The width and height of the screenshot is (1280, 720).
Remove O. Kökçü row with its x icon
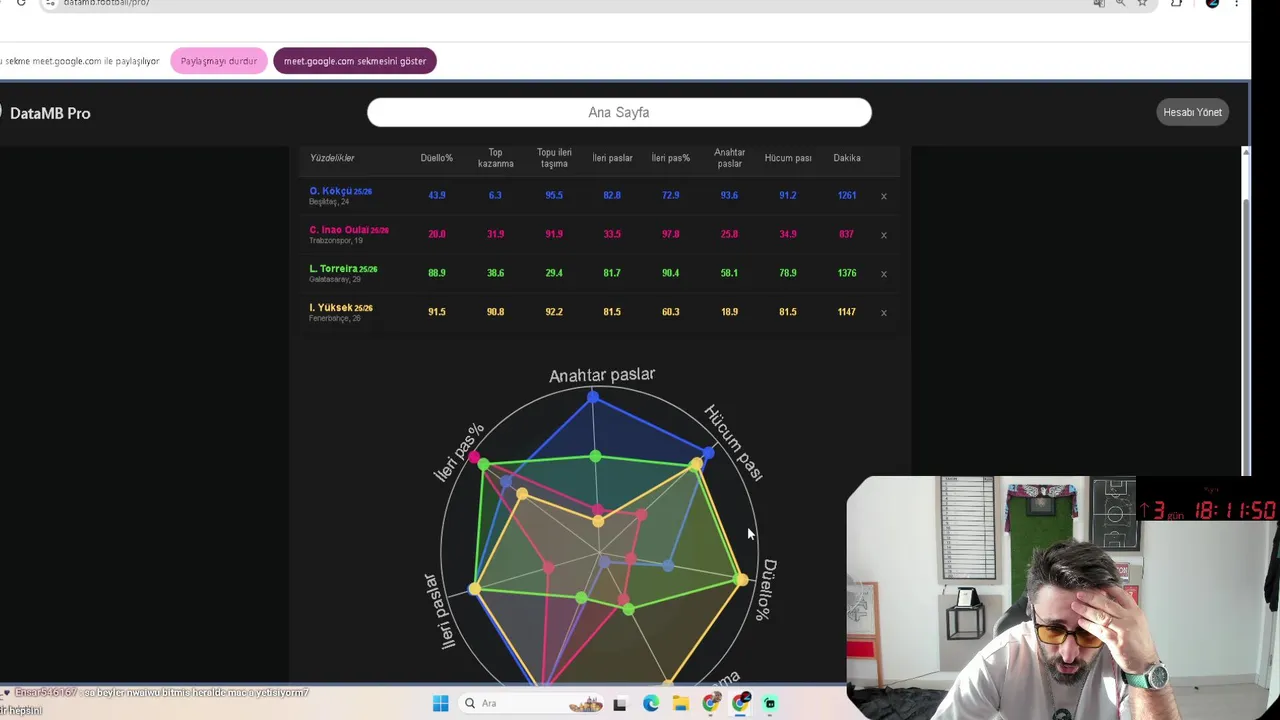(883, 196)
